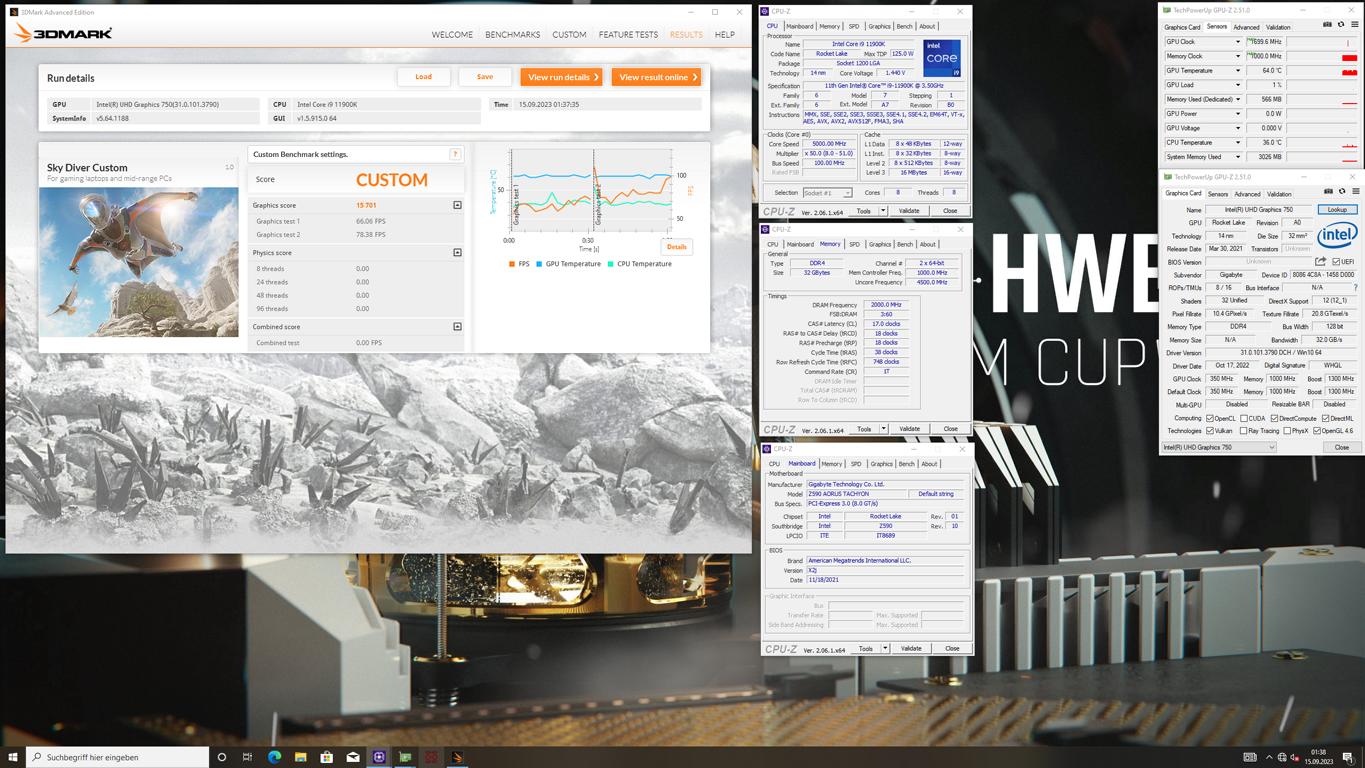Switch to BENCHMARKS tab in 3DMark
Image resolution: width=1365 pixels, height=768 pixels.
(x=512, y=35)
